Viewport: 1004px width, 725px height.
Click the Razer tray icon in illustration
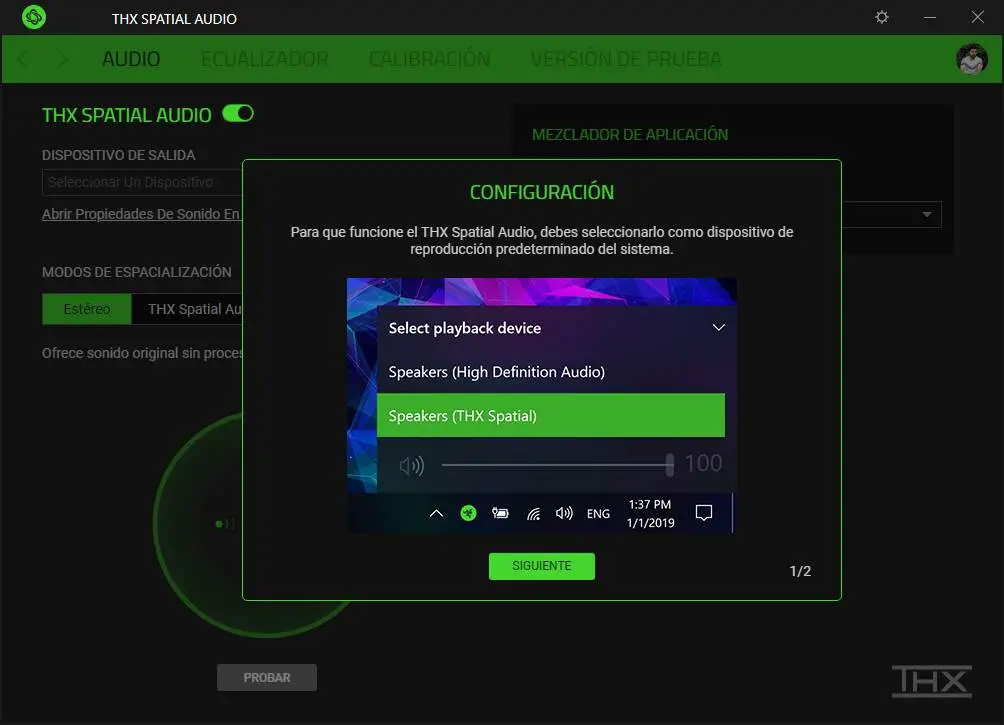coord(468,513)
